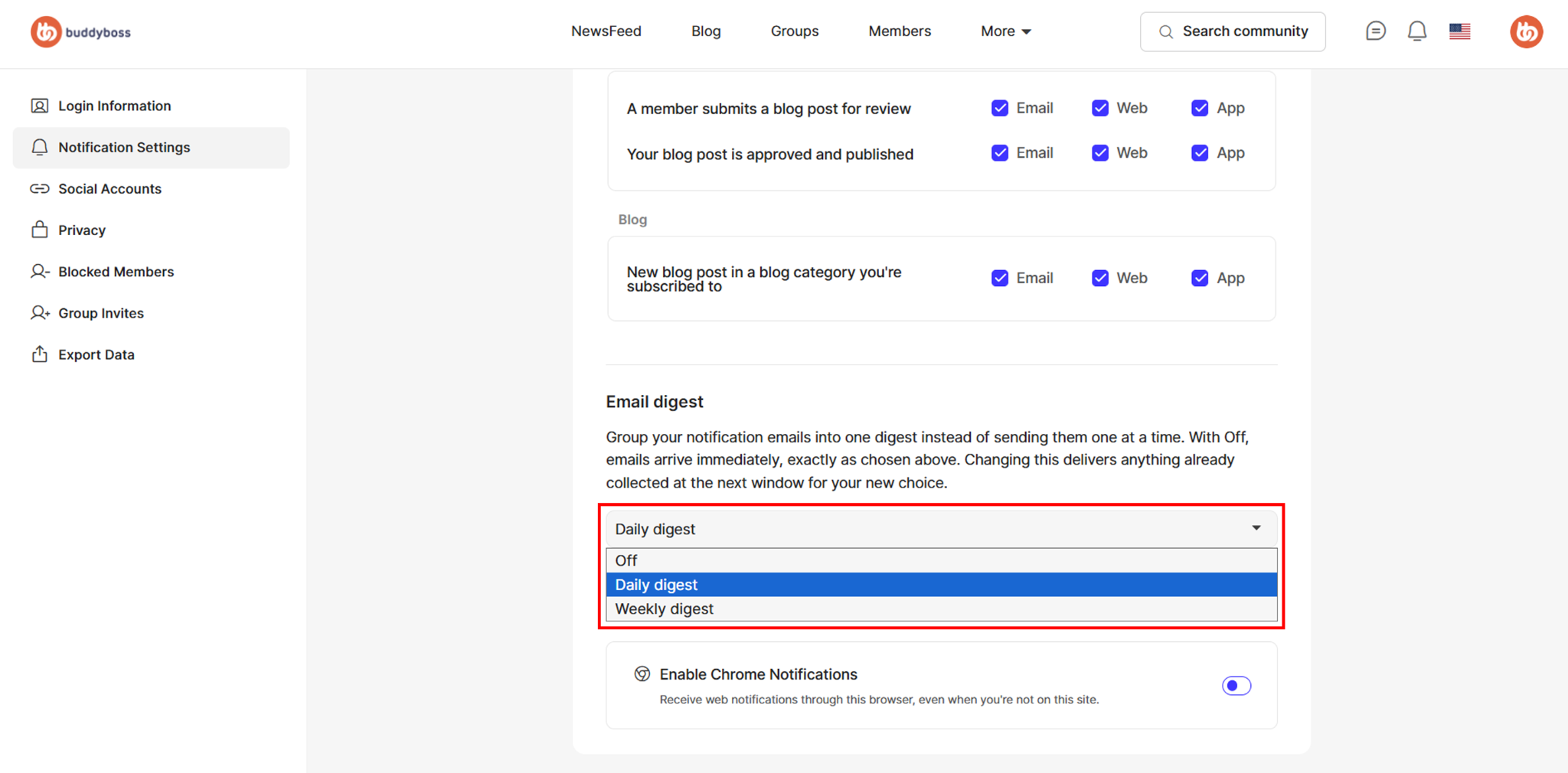Open Blocked Members page

tap(151, 272)
